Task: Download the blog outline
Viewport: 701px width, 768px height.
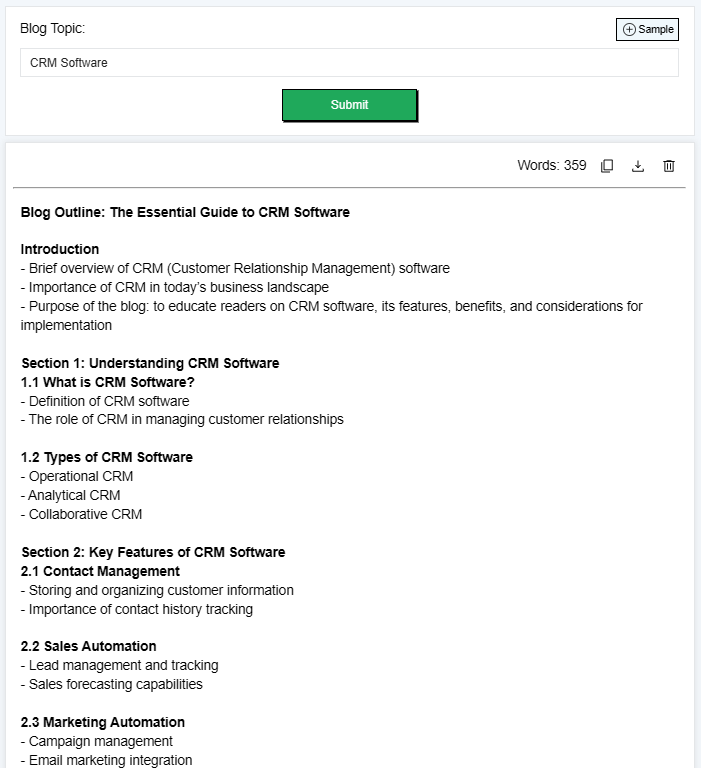Action: tap(638, 166)
